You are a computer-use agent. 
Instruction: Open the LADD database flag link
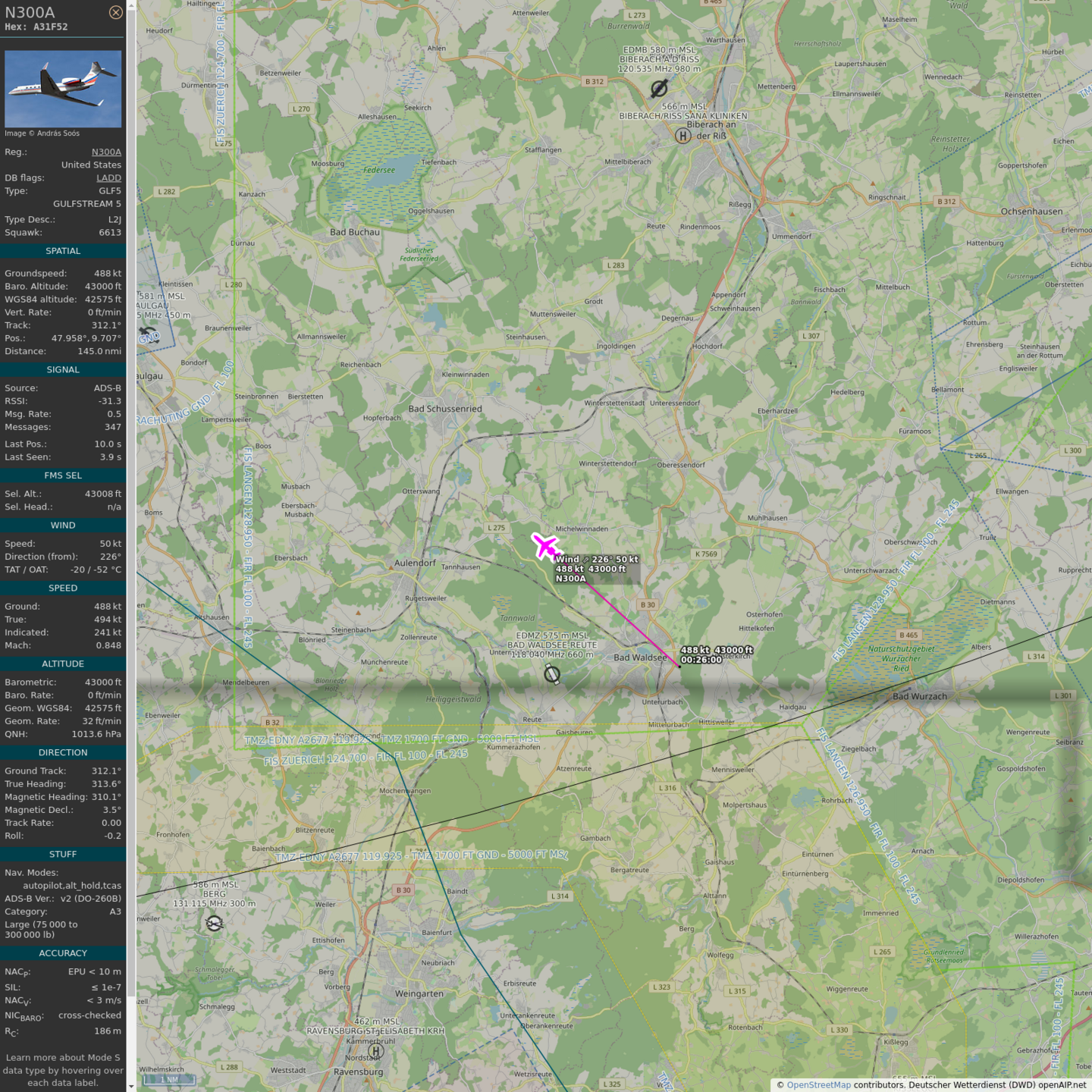108,178
